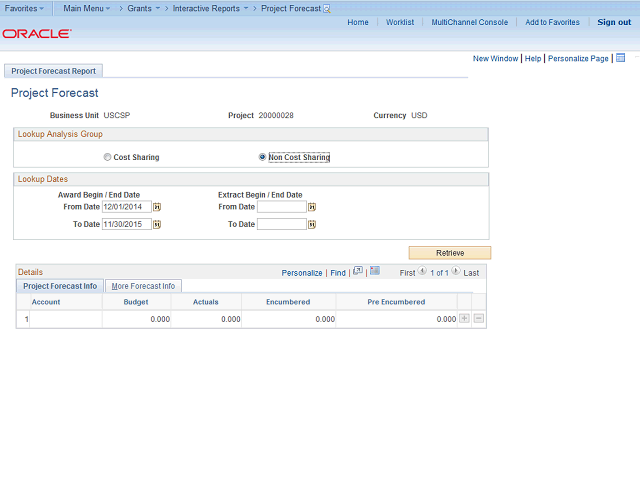Click Personalize Page link
Viewport: 640px width, 480px height.
tap(578, 59)
